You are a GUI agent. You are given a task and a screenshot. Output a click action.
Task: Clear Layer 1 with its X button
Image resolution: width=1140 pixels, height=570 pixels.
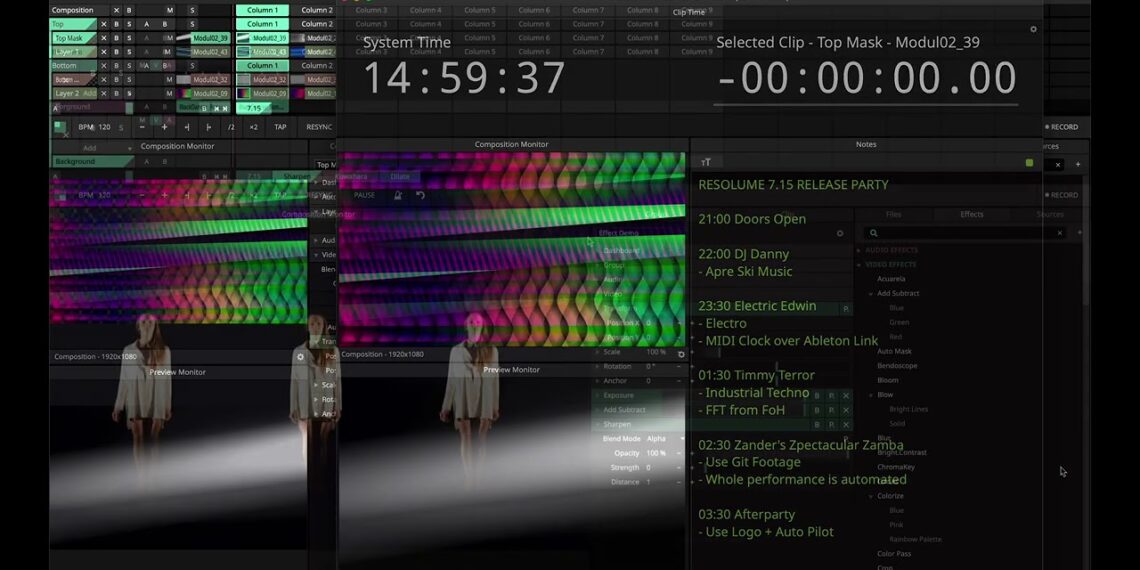tap(104, 52)
